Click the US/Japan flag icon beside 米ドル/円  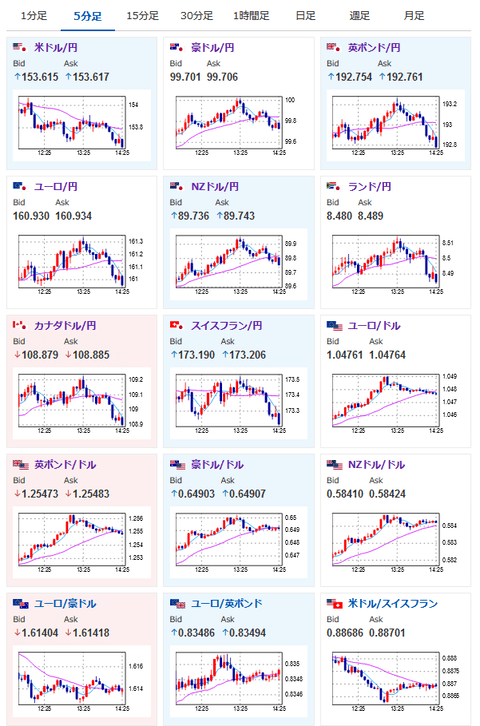[20, 47]
